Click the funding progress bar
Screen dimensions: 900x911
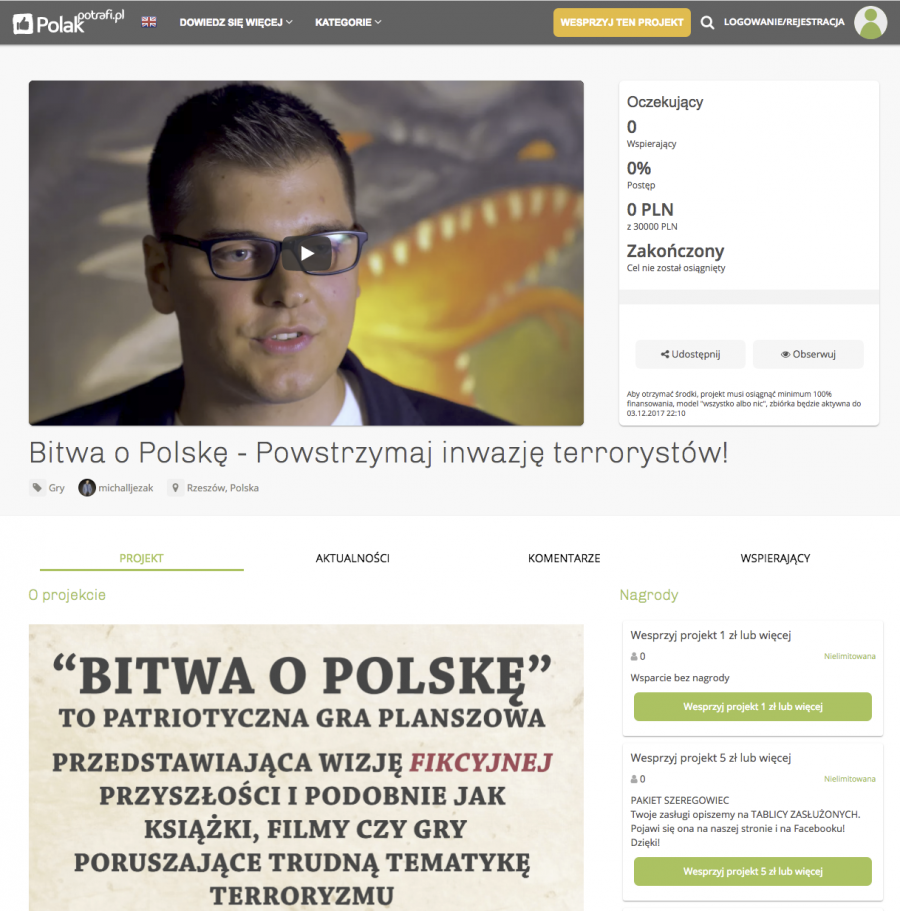(749, 297)
